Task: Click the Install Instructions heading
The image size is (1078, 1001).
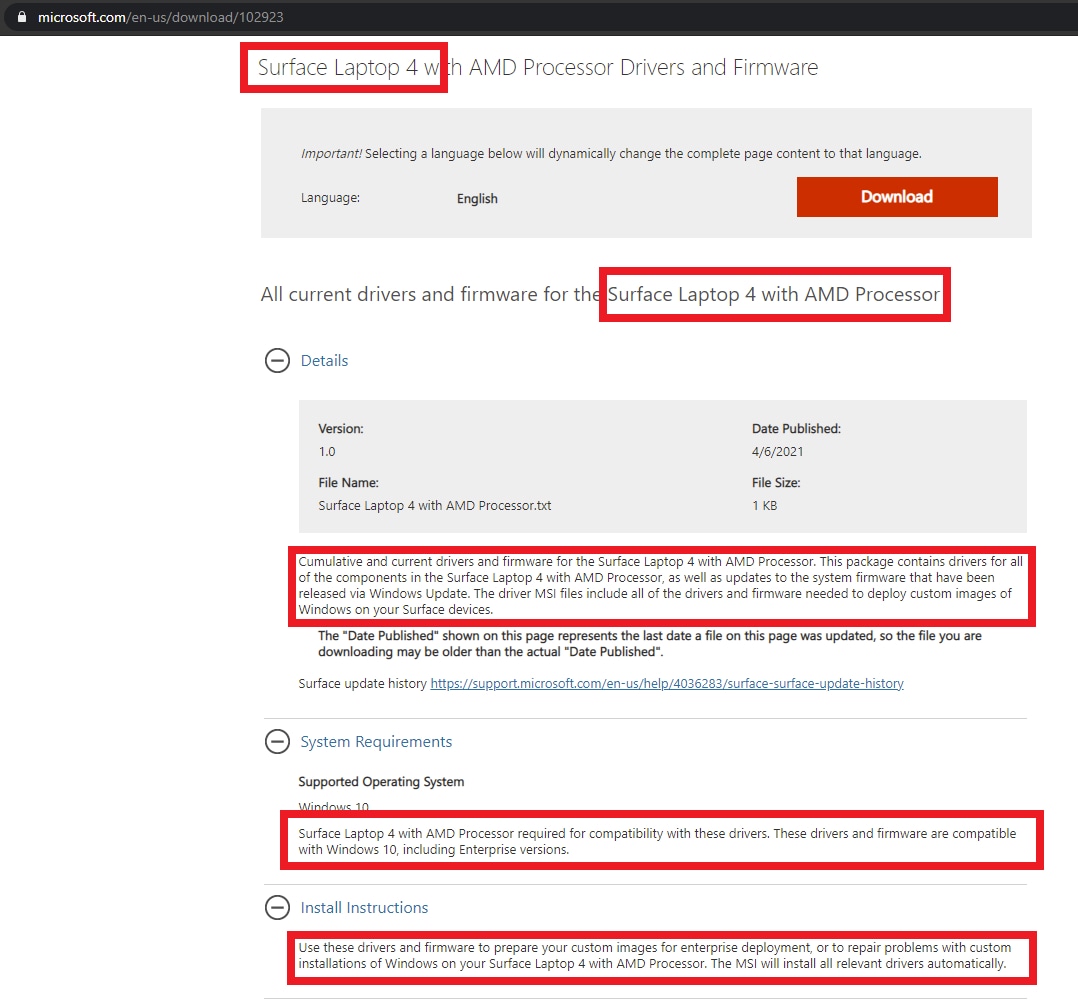Action: (364, 908)
